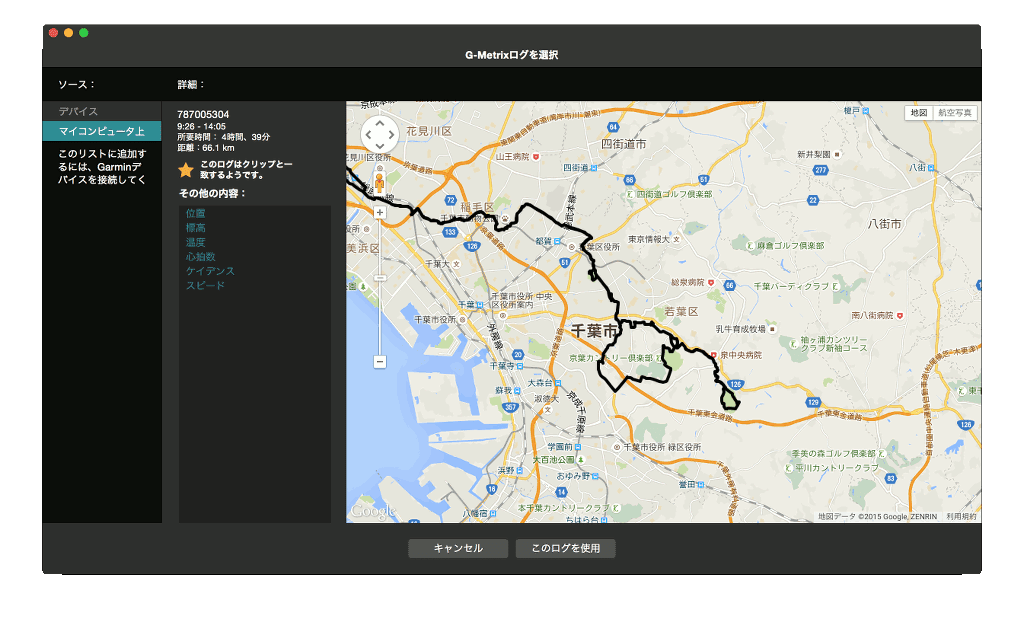Screen dimensions: 1024x635
Task: Maximize the window with the green button
Action: tap(84, 33)
